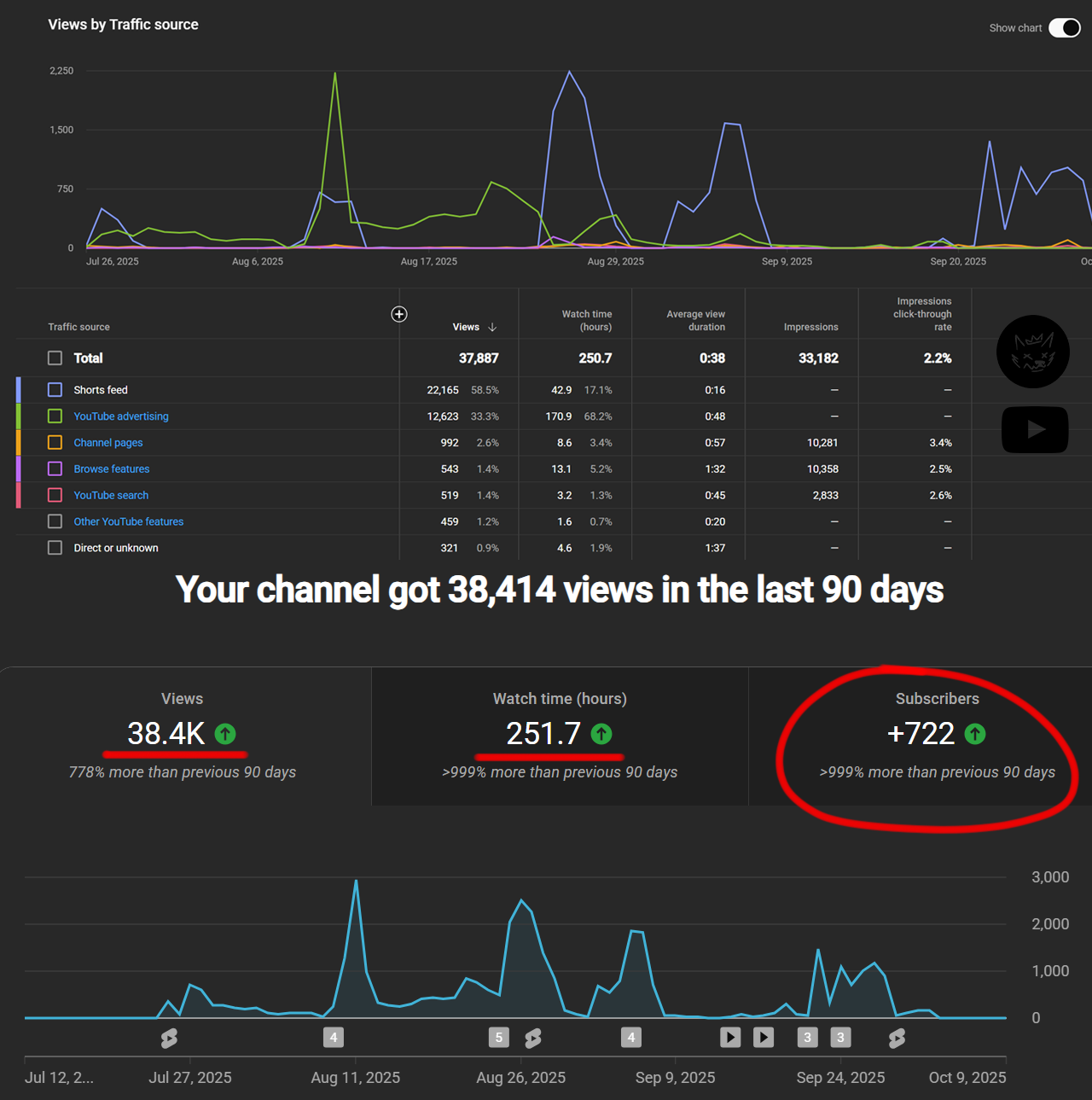Tick the Shorts feed checkbox
This screenshot has height=1100, width=1092.
click(x=55, y=390)
